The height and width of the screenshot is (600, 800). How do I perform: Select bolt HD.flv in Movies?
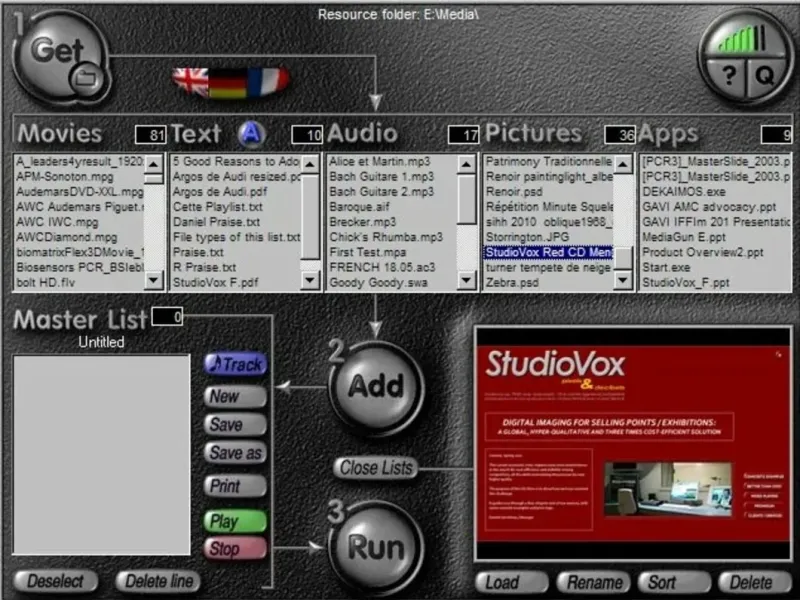click(x=45, y=282)
